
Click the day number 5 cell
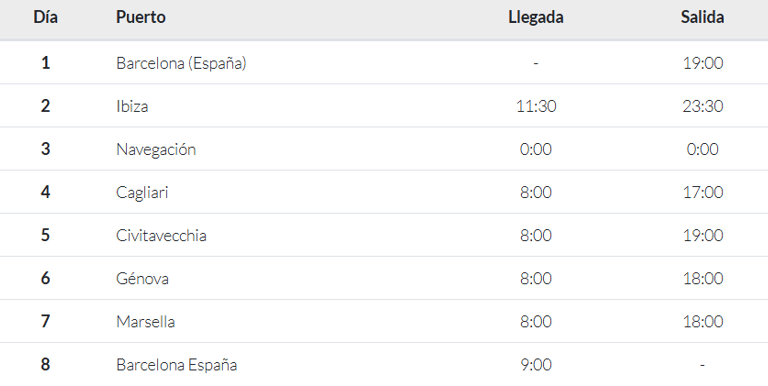pyautogui.click(x=46, y=236)
